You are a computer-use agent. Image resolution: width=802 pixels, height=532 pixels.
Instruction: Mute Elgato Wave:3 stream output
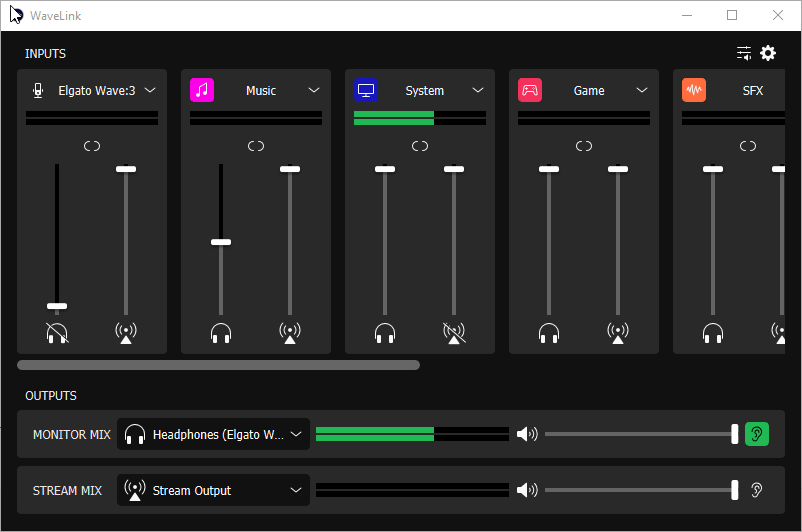coord(126,333)
